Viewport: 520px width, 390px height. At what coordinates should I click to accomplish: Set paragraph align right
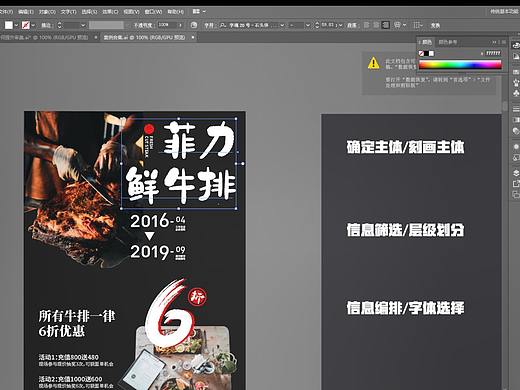click(x=386, y=25)
